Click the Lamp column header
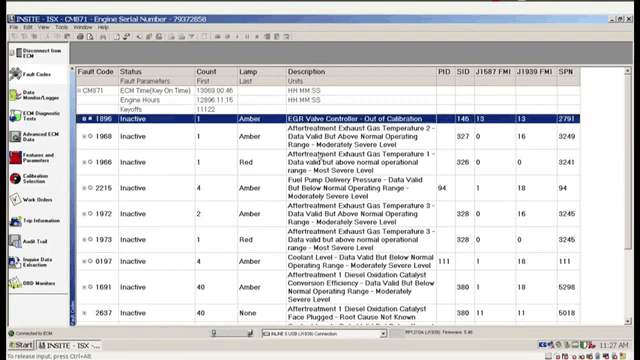 coord(262,71)
